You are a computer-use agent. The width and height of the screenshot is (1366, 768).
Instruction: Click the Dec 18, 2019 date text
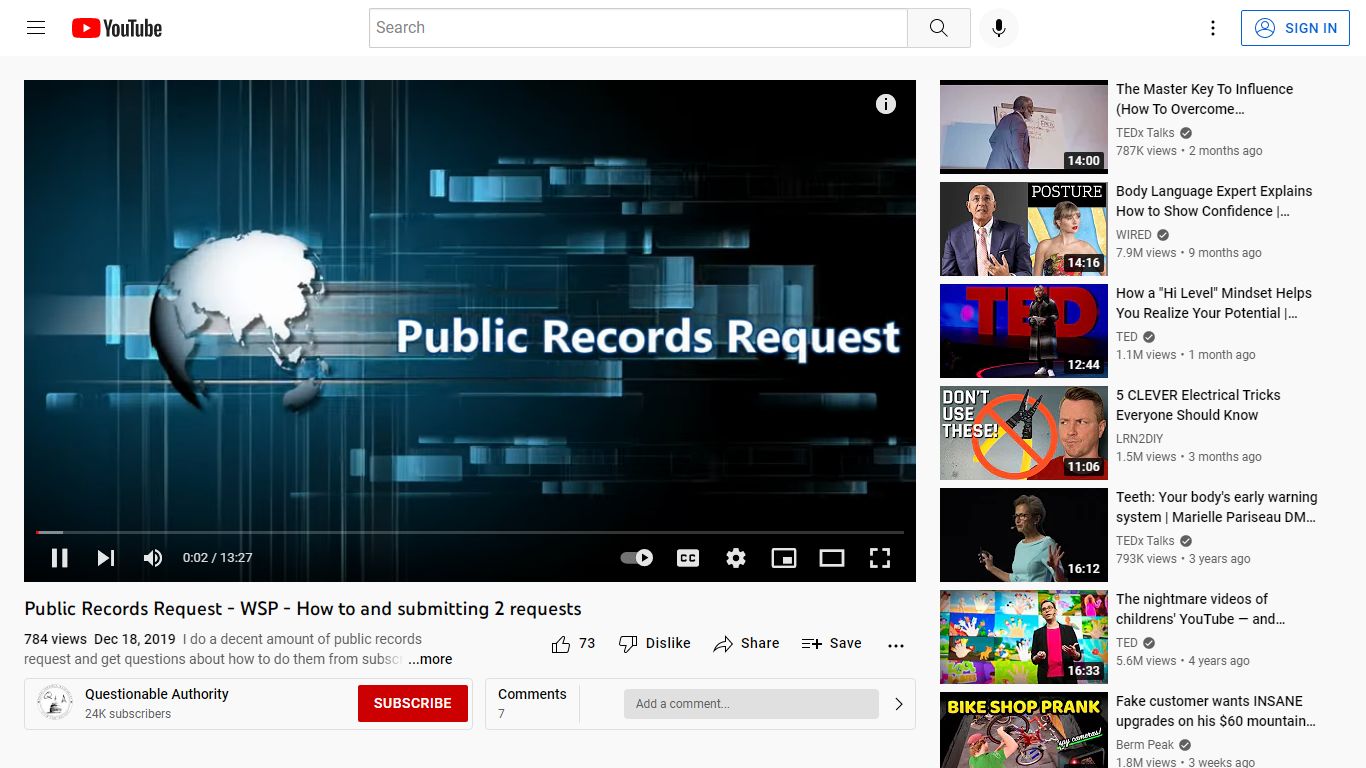click(x=134, y=639)
